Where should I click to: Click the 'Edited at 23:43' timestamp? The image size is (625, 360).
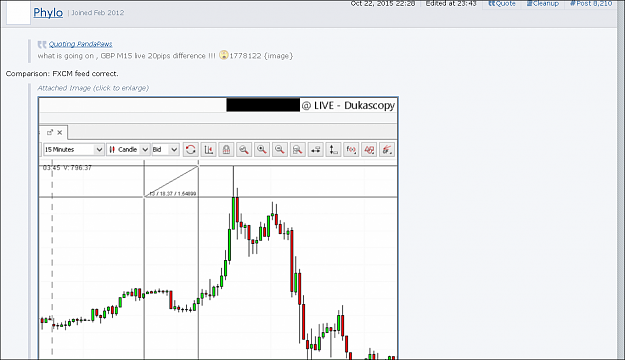point(451,4)
